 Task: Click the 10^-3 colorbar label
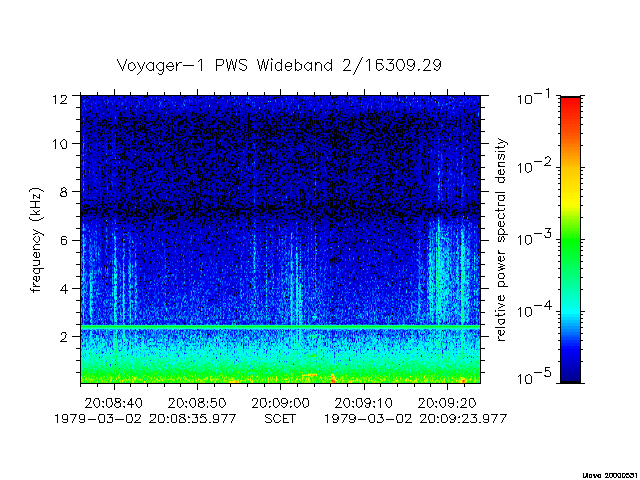[x=535, y=238]
